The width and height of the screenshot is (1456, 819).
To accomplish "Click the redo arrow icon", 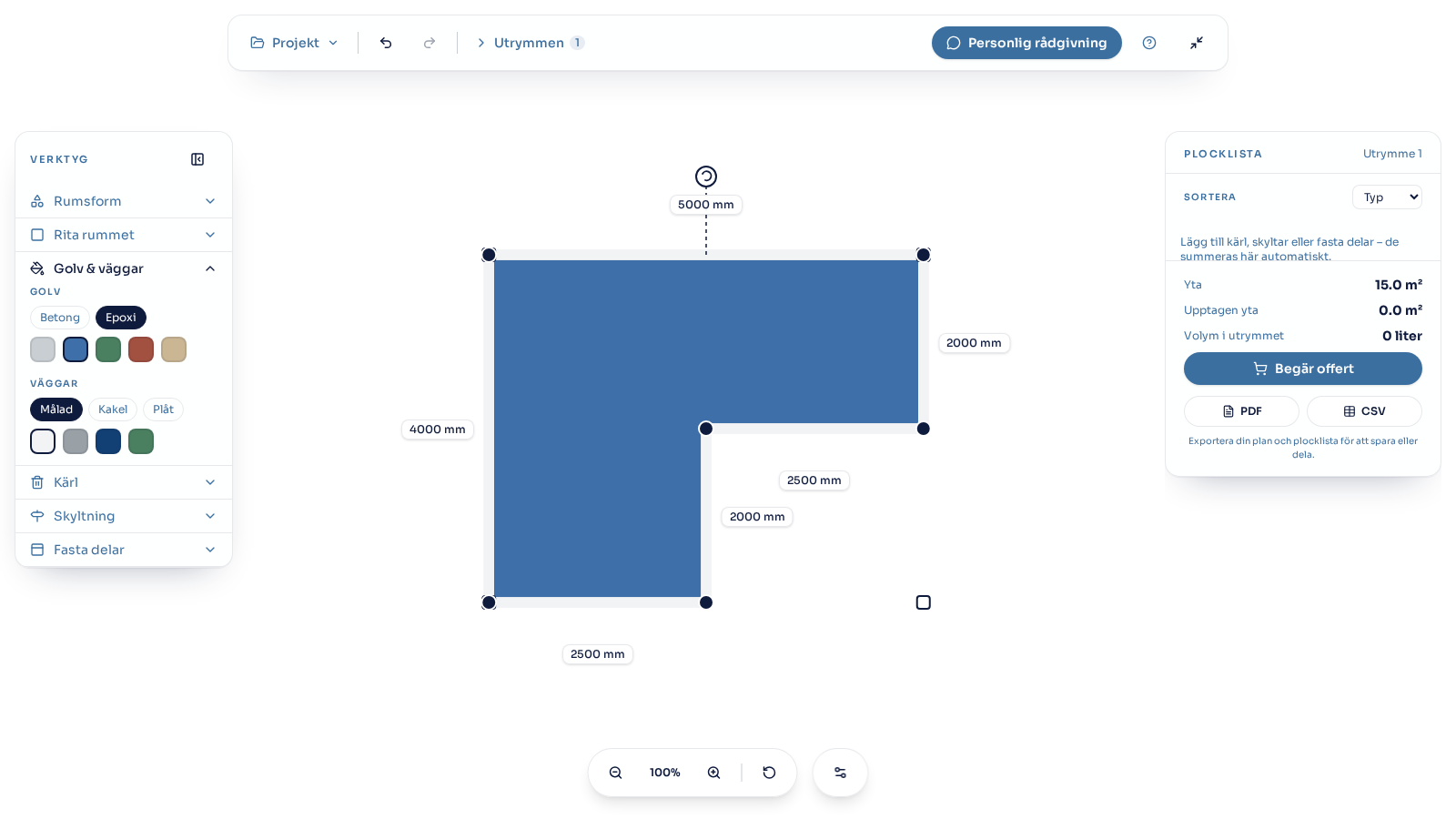I will (x=430, y=43).
